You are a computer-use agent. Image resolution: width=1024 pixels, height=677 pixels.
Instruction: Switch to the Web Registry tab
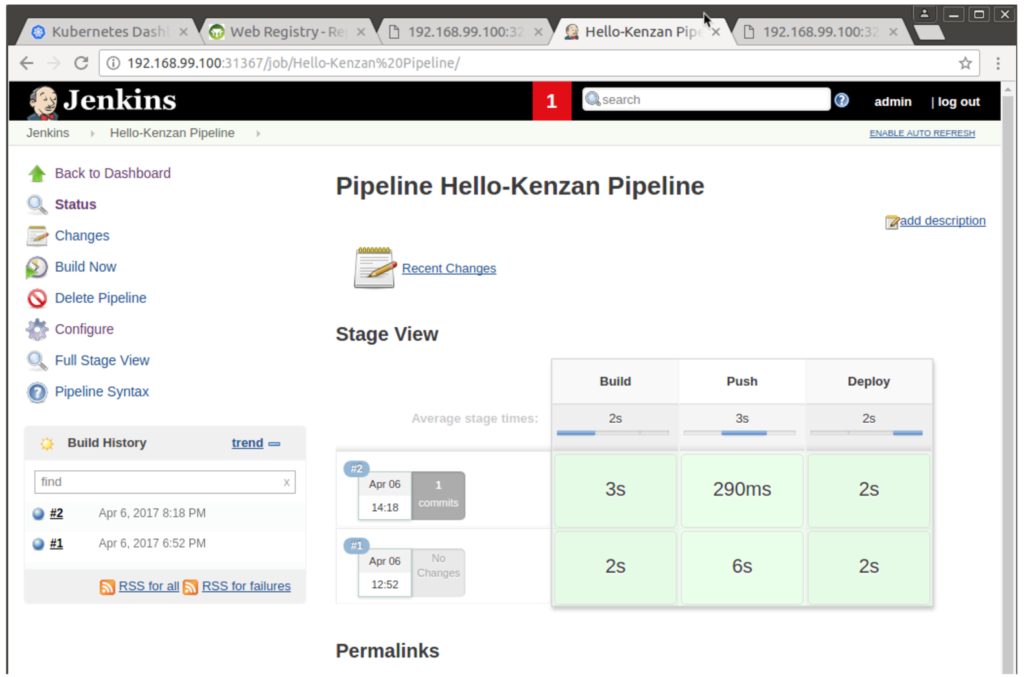286,32
